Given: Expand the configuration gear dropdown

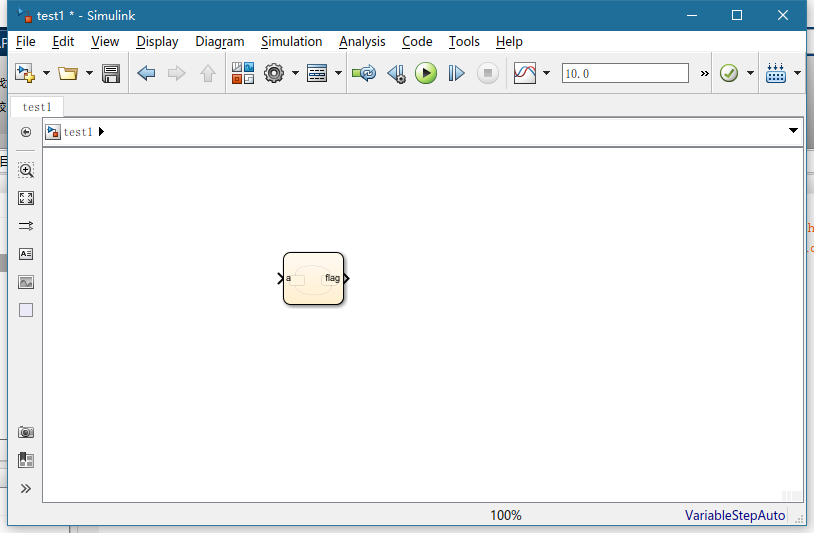Looking at the screenshot, I should (295, 73).
